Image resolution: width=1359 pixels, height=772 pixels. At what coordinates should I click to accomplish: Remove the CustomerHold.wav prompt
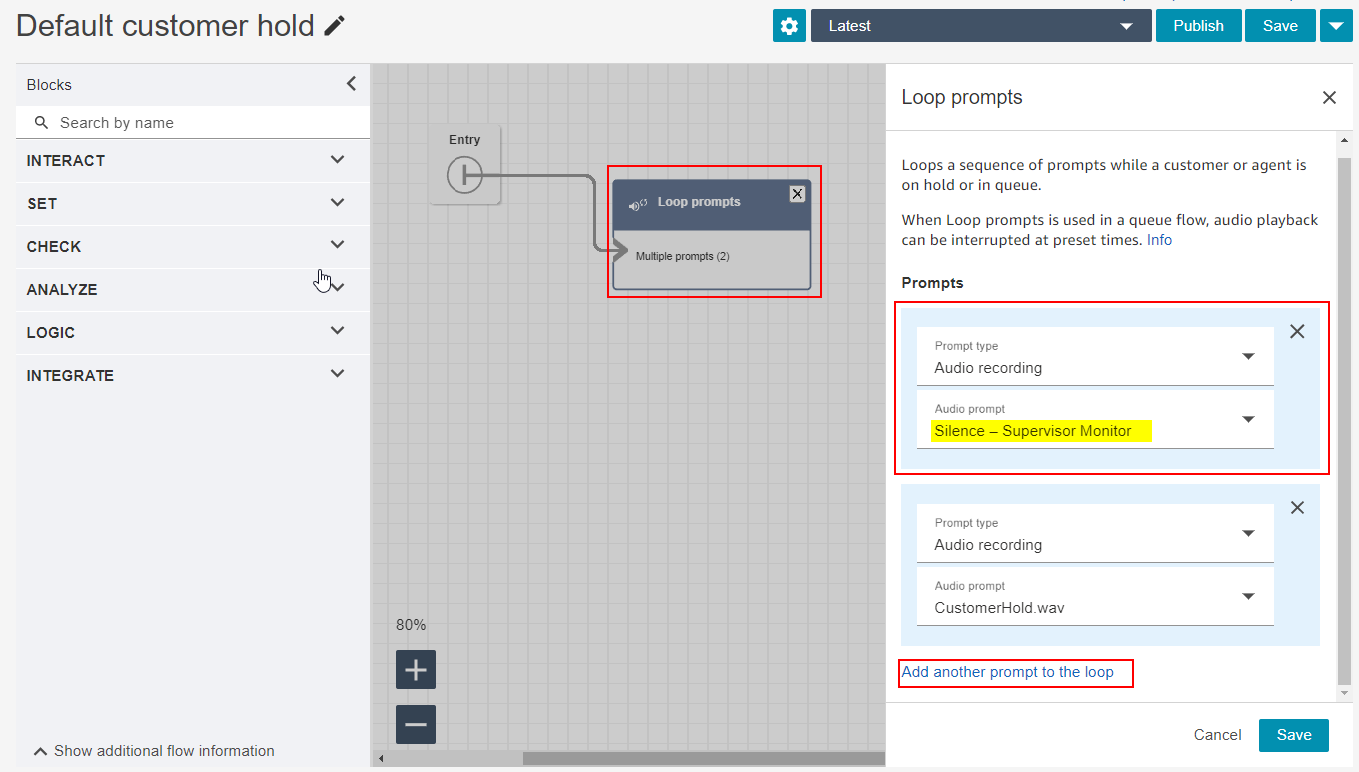(1297, 507)
